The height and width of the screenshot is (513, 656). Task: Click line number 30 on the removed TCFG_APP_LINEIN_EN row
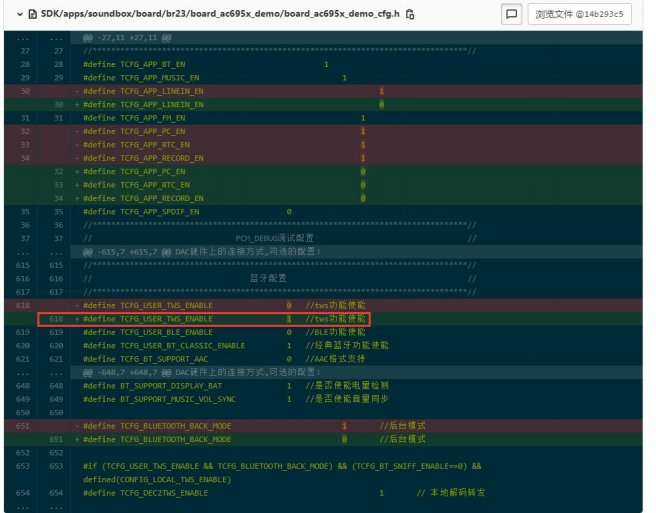tap(25, 91)
